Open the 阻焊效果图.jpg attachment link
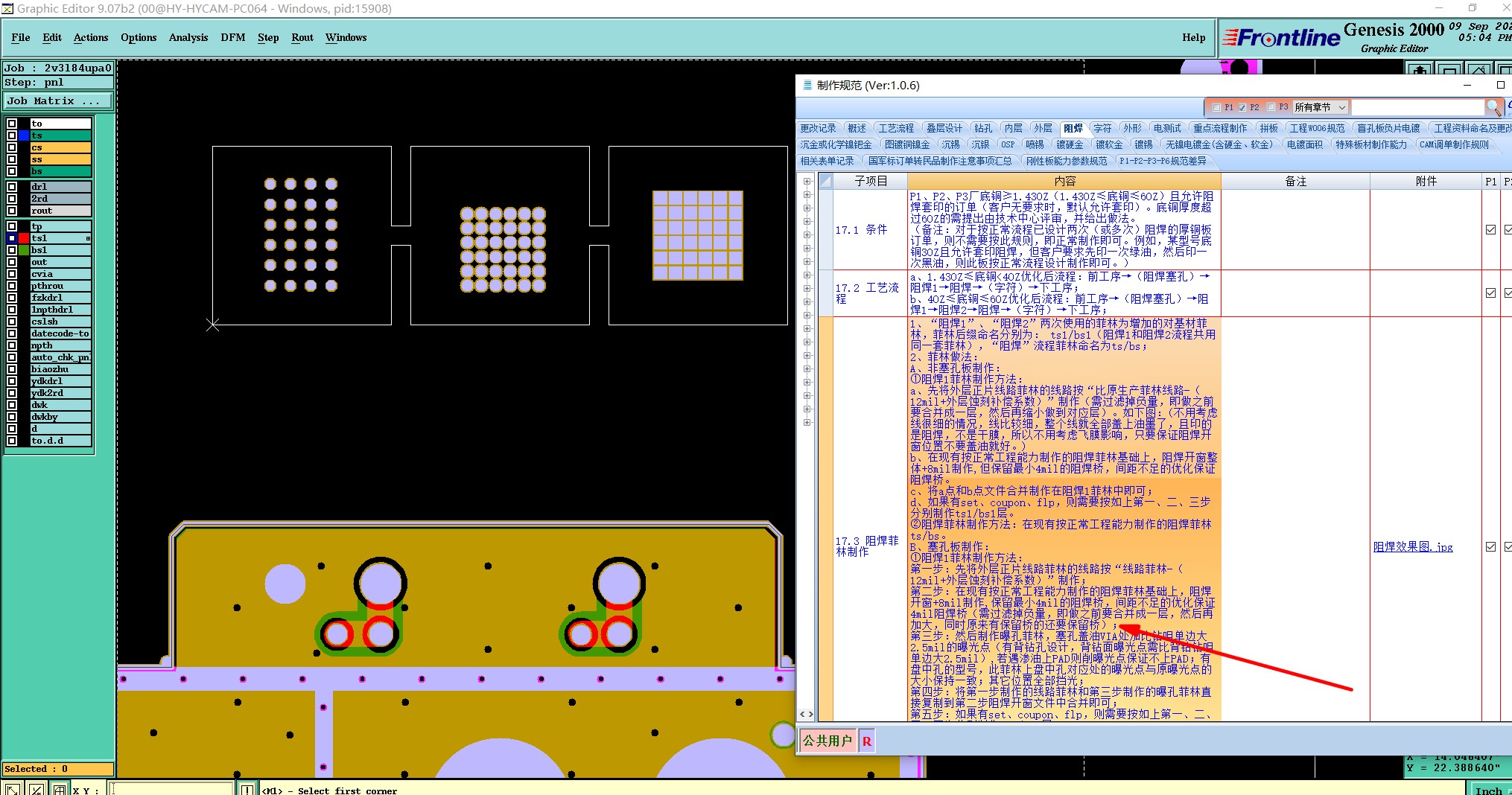 (1413, 546)
